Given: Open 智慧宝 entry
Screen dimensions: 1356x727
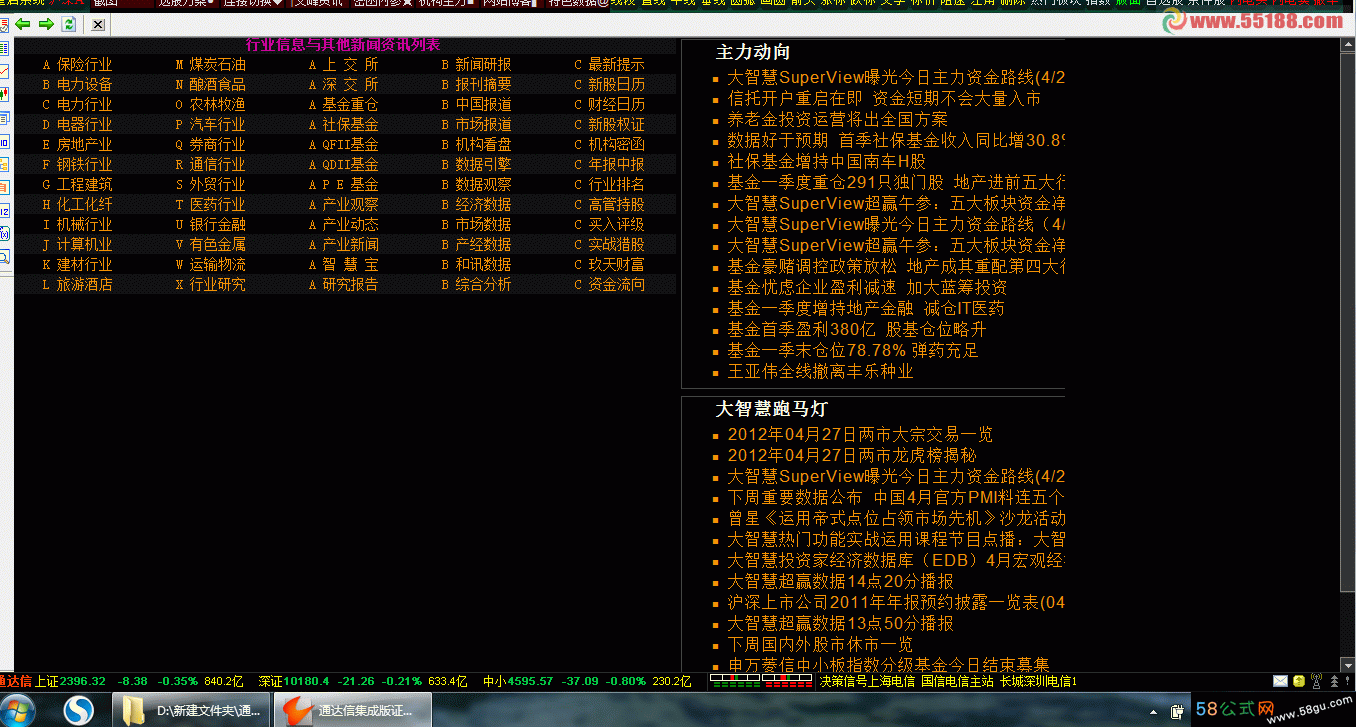Looking at the screenshot, I should coord(350,265).
